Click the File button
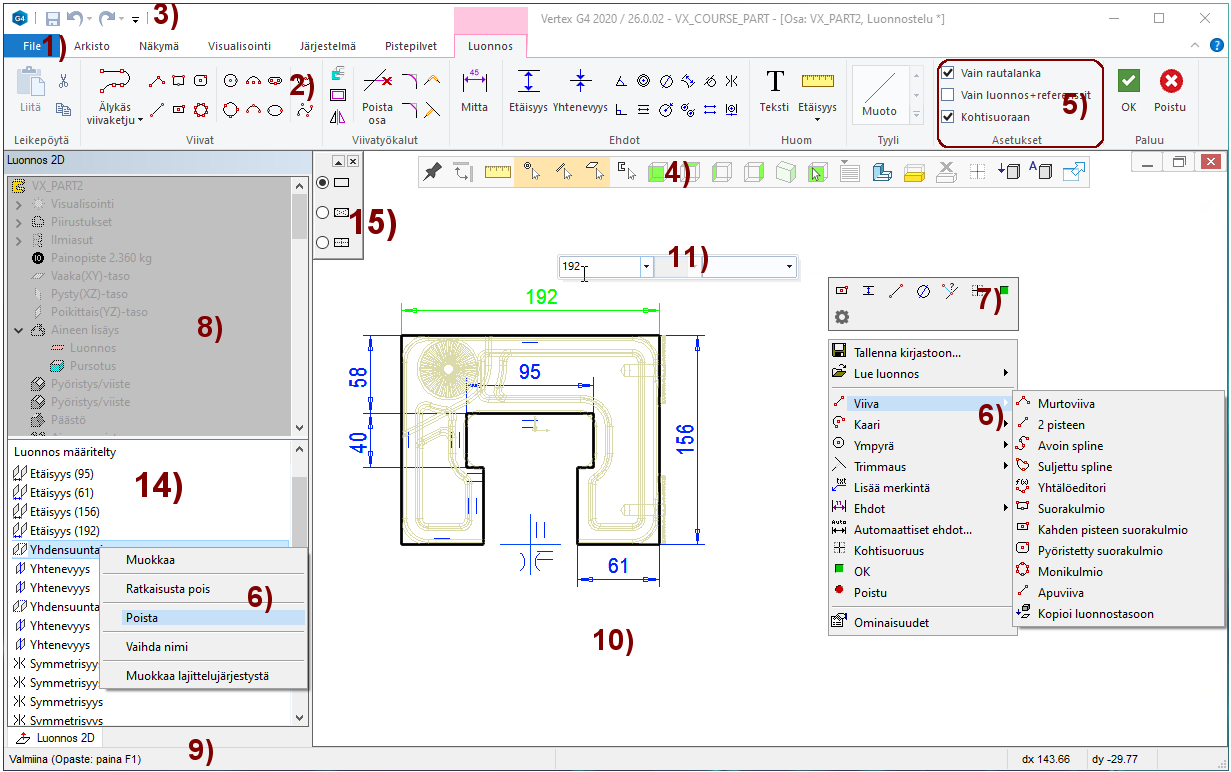 [x=32, y=46]
